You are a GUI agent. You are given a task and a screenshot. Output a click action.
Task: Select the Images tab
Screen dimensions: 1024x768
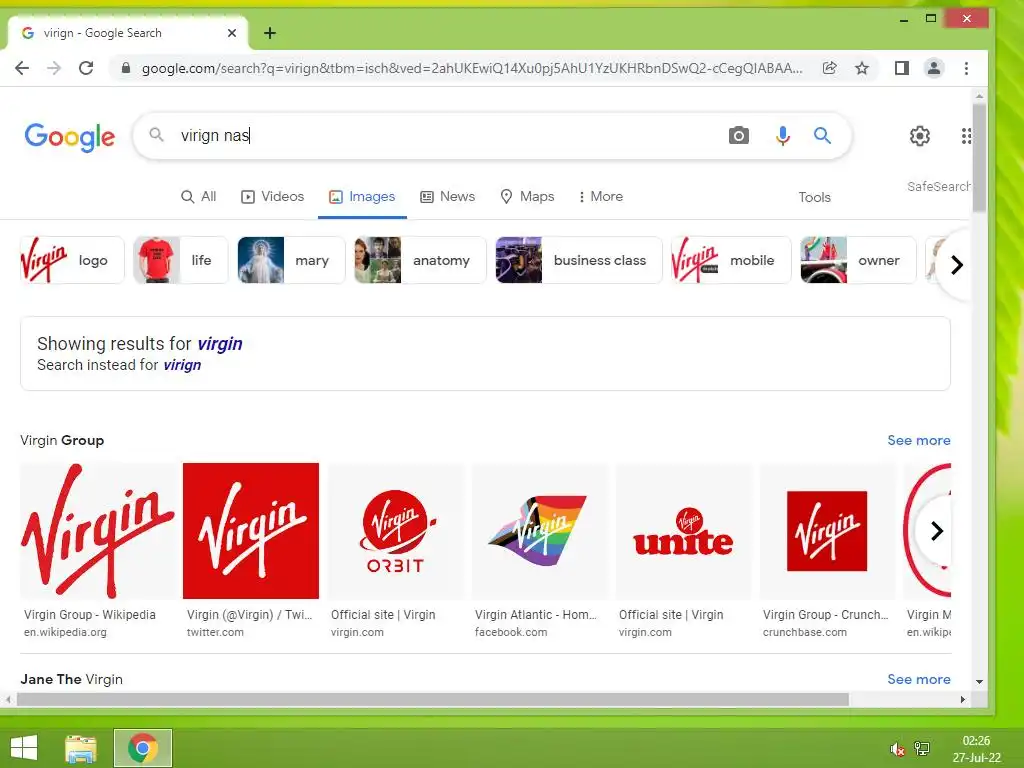tap(362, 197)
